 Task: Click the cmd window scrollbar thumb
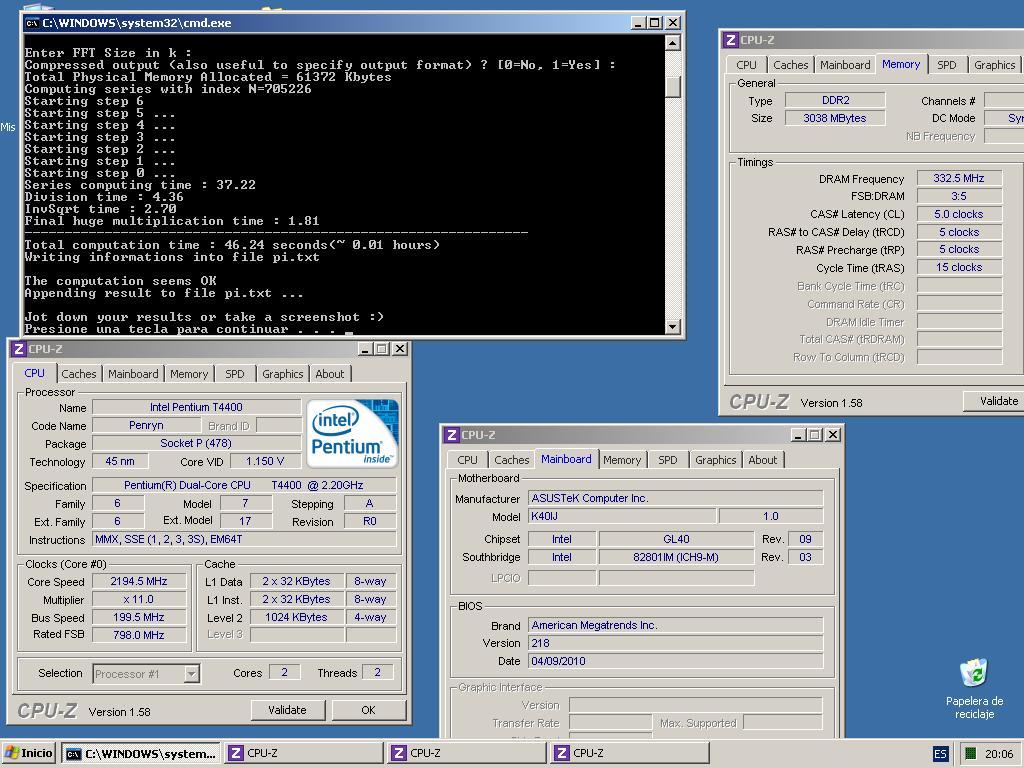pyautogui.click(x=673, y=87)
